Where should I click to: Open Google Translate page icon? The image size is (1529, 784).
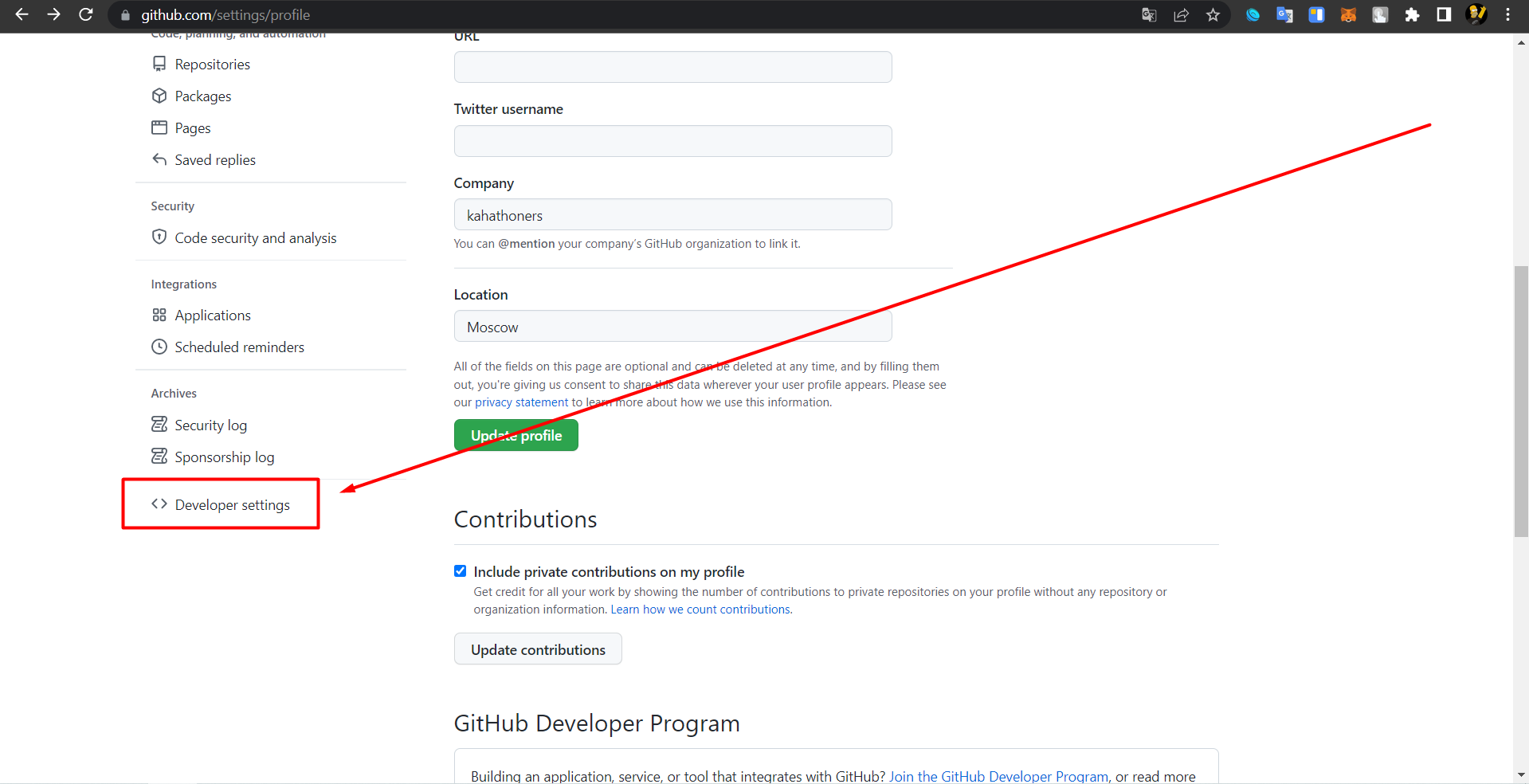click(1149, 14)
